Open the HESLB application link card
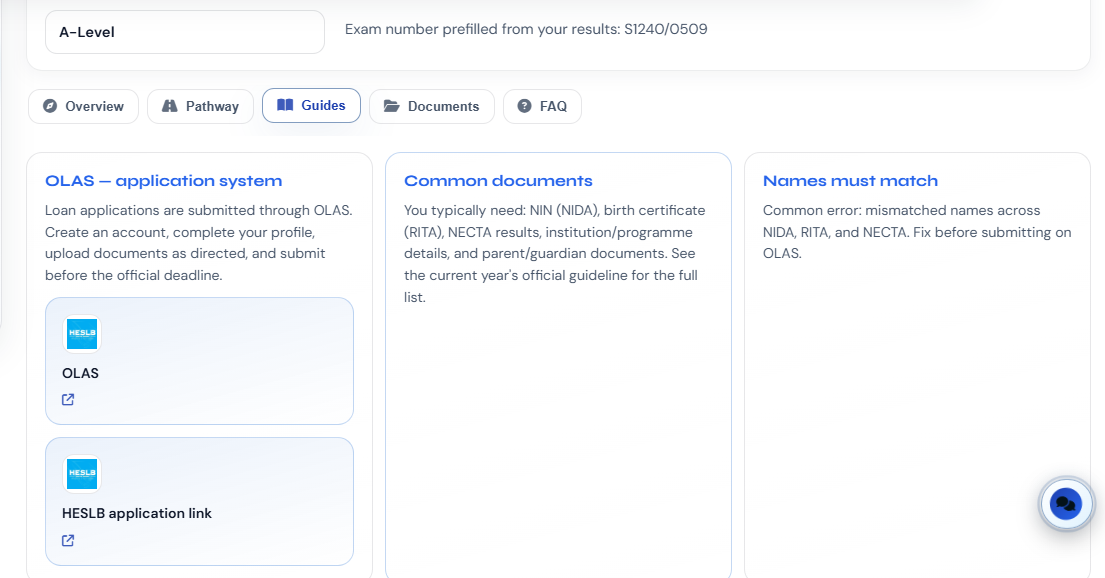This screenshot has width=1105, height=578. pyautogui.click(x=199, y=502)
